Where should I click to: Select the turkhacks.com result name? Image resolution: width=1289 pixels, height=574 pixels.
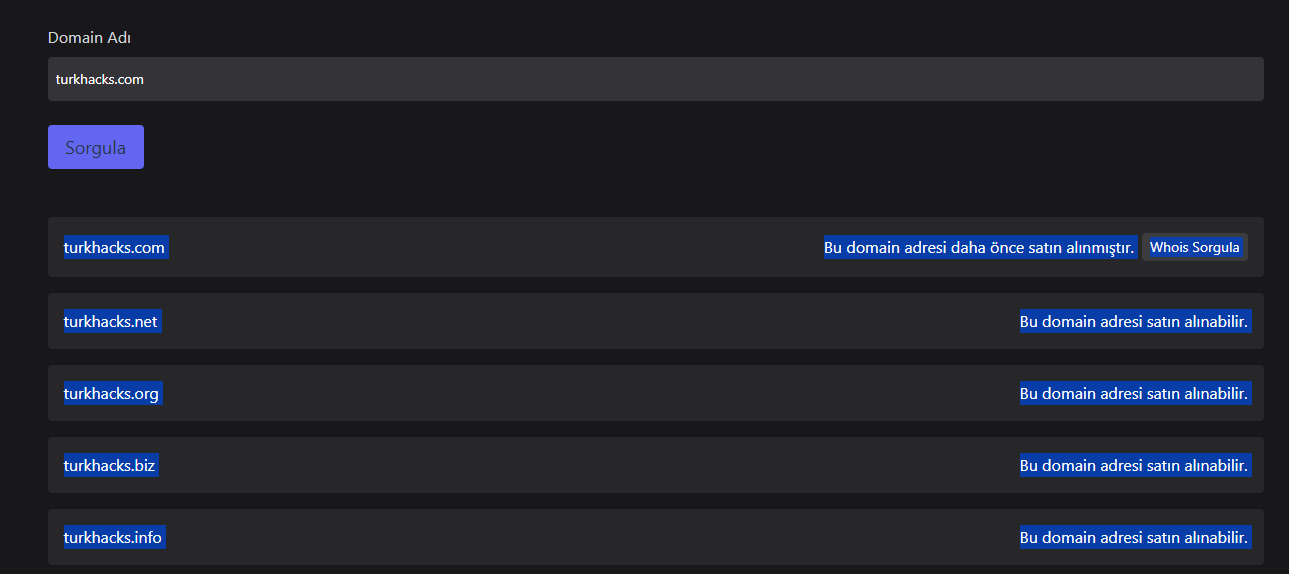[115, 247]
